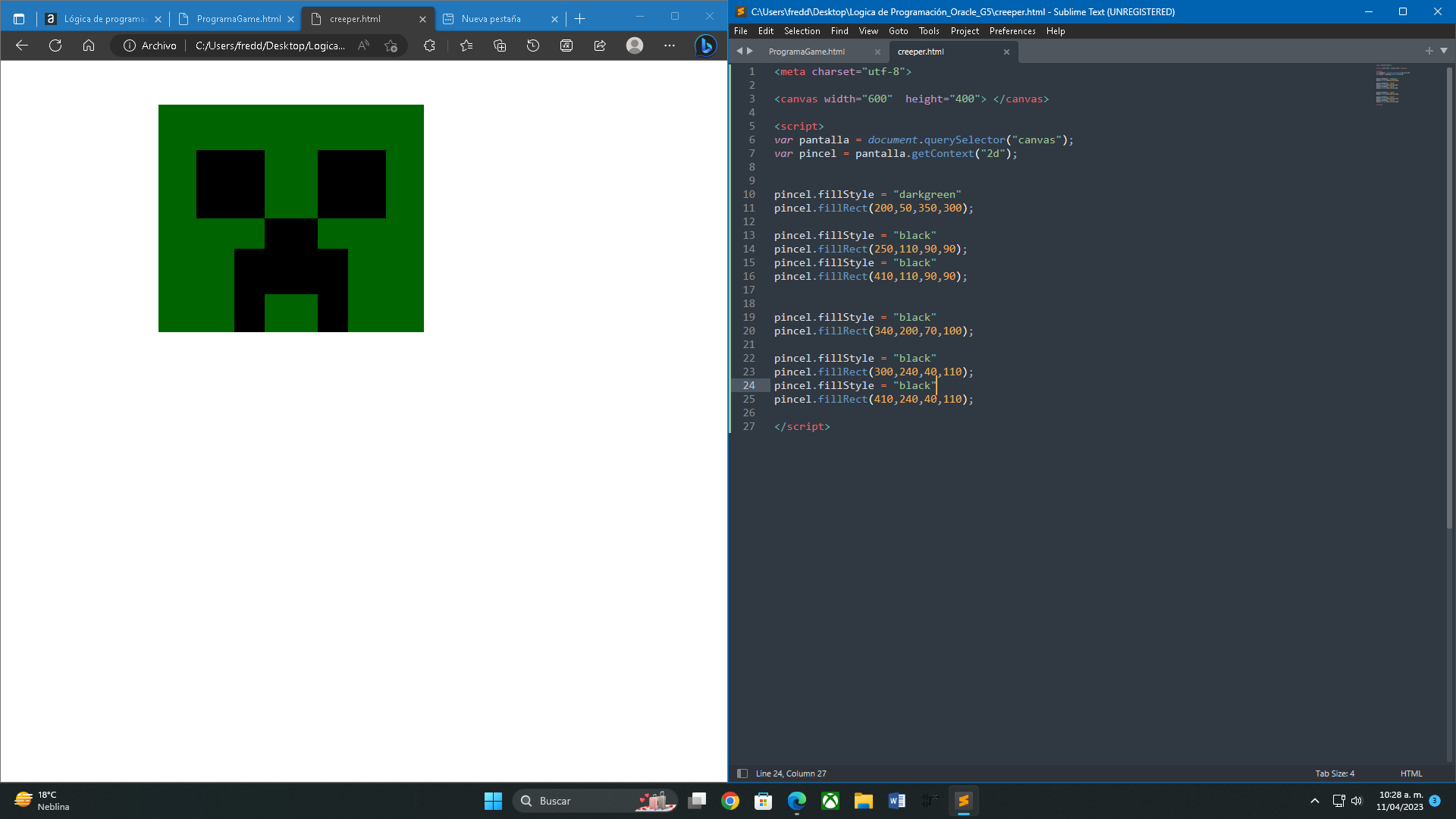
Task: Open File Explorer from taskbar
Action: point(864,801)
